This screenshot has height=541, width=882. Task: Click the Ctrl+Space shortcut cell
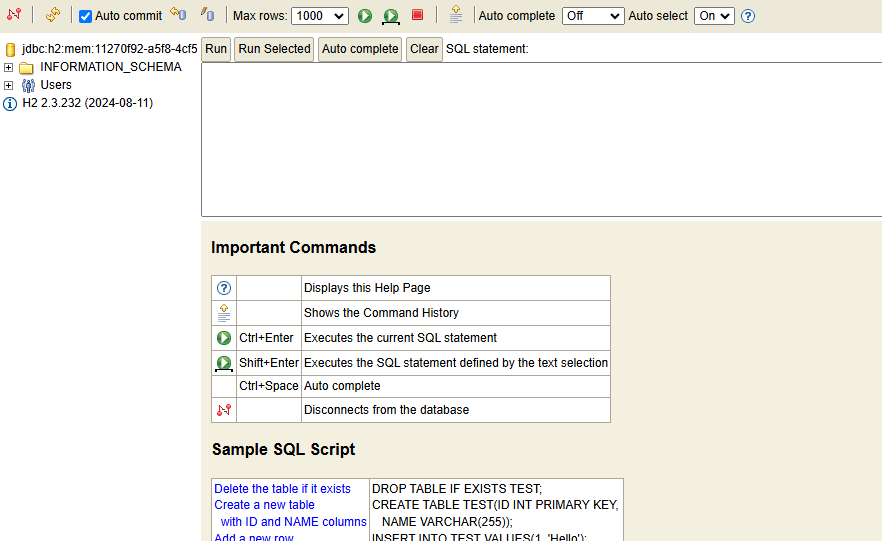(x=269, y=386)
